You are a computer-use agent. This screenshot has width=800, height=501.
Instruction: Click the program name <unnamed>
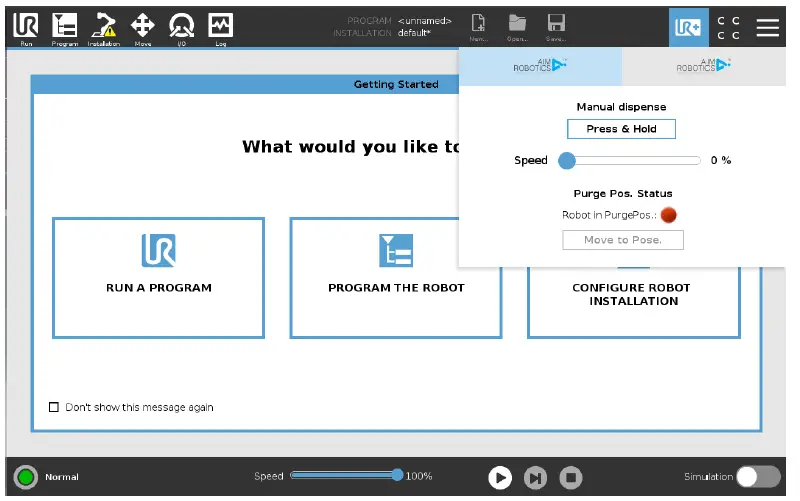coord(424,21)
